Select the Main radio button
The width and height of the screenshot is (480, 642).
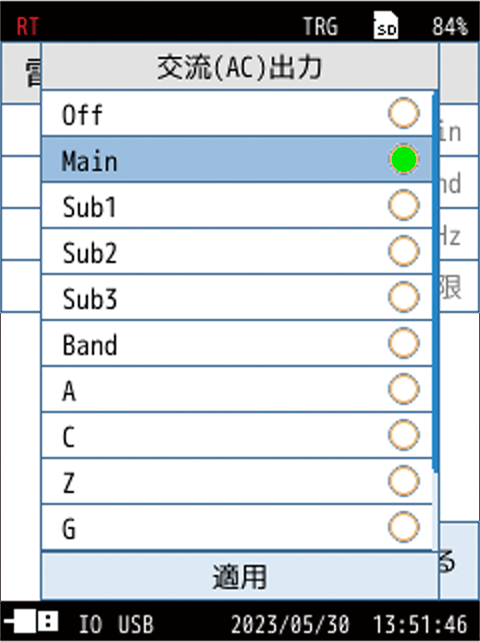404,159
